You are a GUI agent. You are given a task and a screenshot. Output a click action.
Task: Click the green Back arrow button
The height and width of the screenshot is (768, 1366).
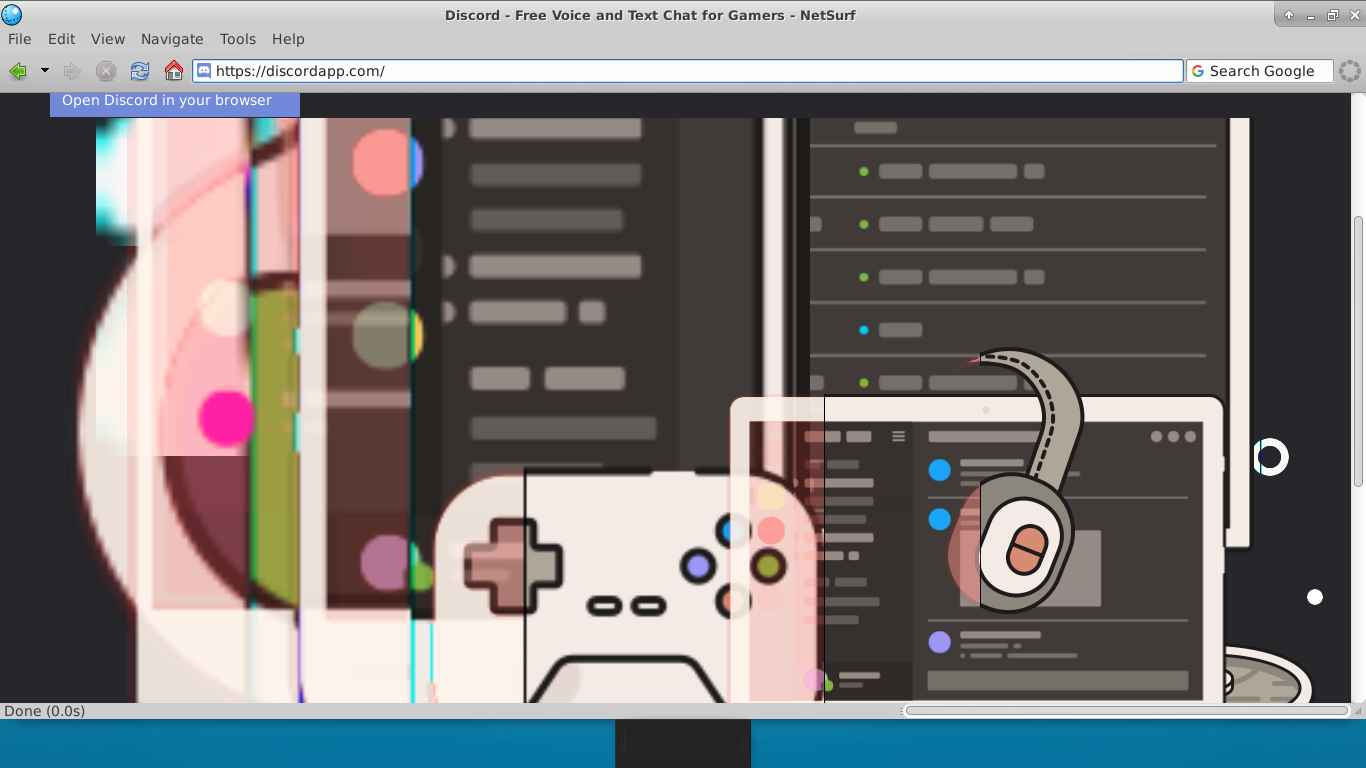click(x=17, y=71)
